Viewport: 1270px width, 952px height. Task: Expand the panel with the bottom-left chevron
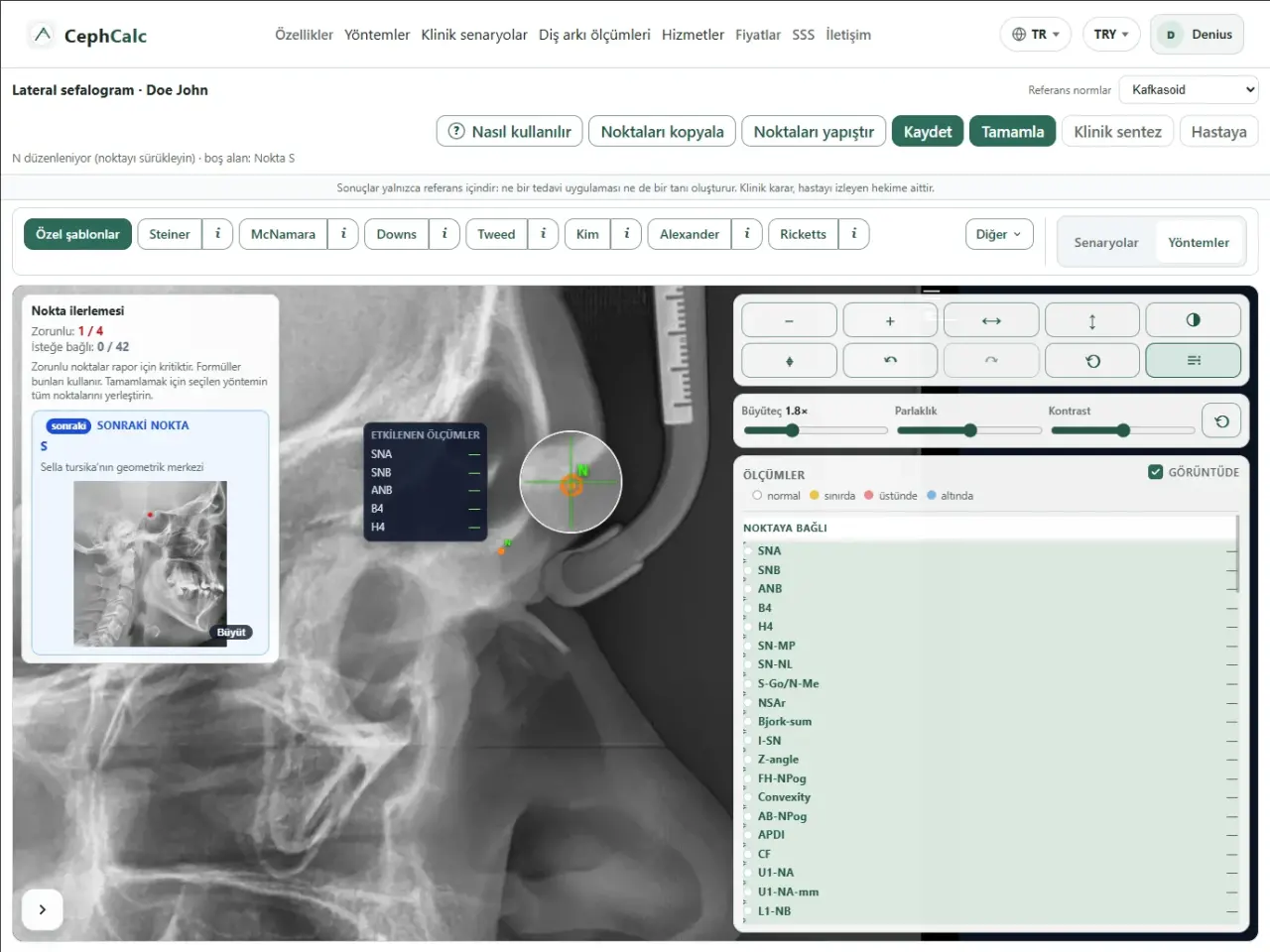coord(43,909)
